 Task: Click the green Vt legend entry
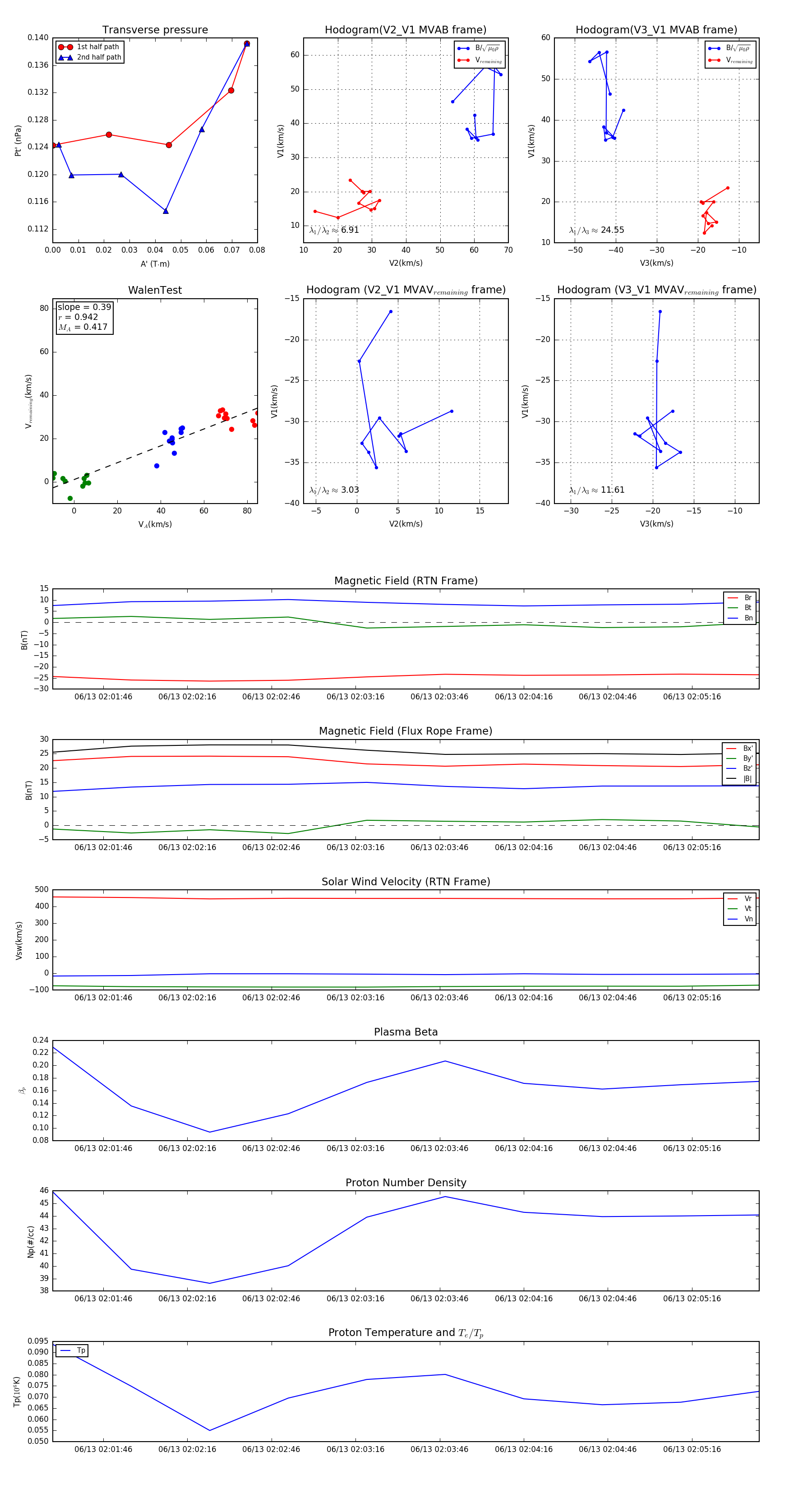740,909
